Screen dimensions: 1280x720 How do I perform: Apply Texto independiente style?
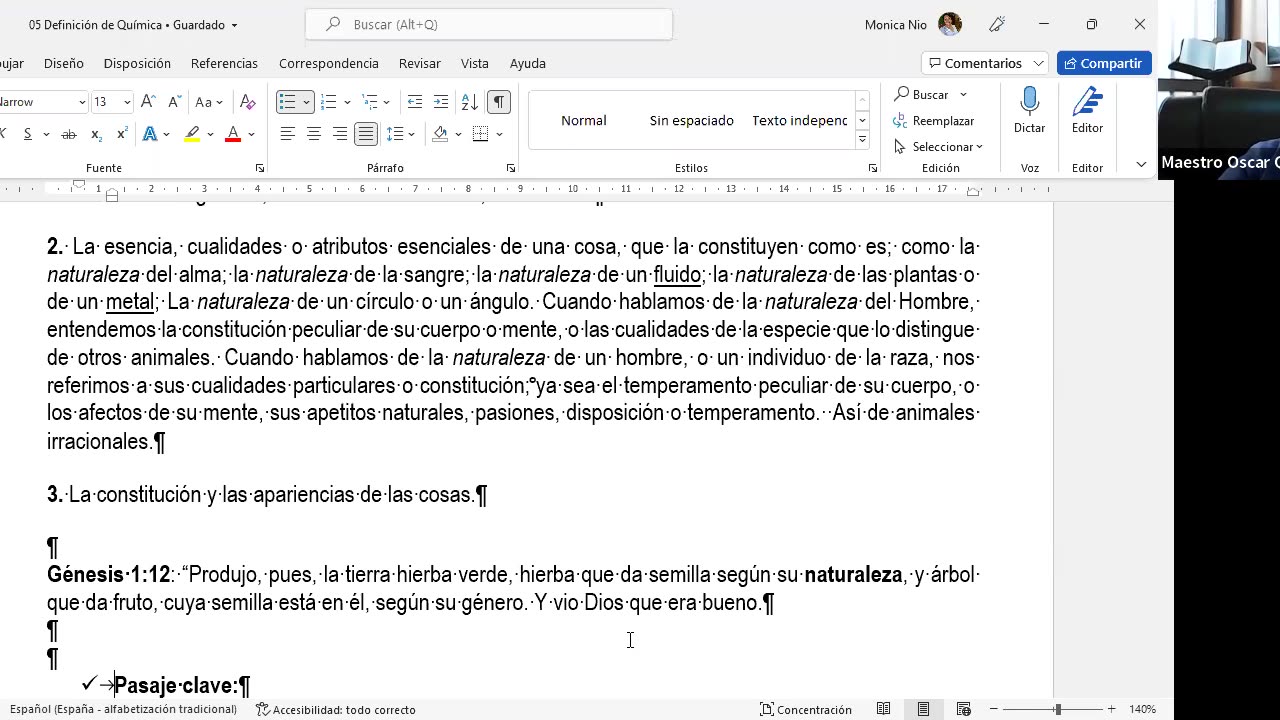click(799, 120)
